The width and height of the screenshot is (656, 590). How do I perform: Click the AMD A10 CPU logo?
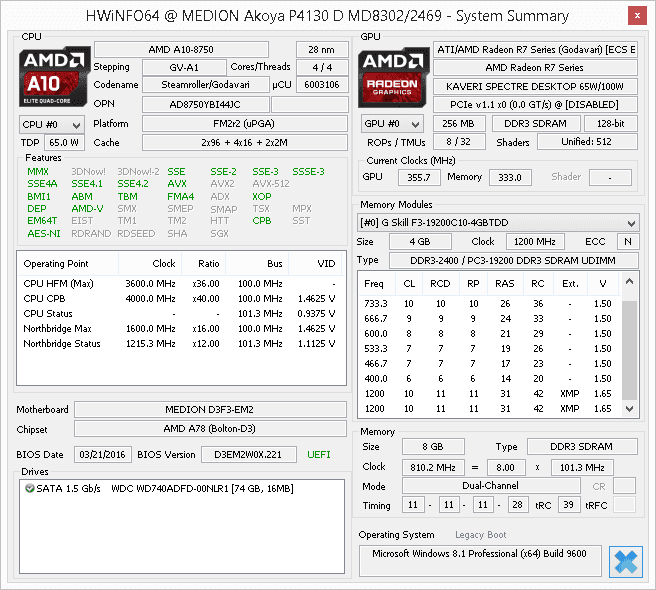click(x=54, y=77)
